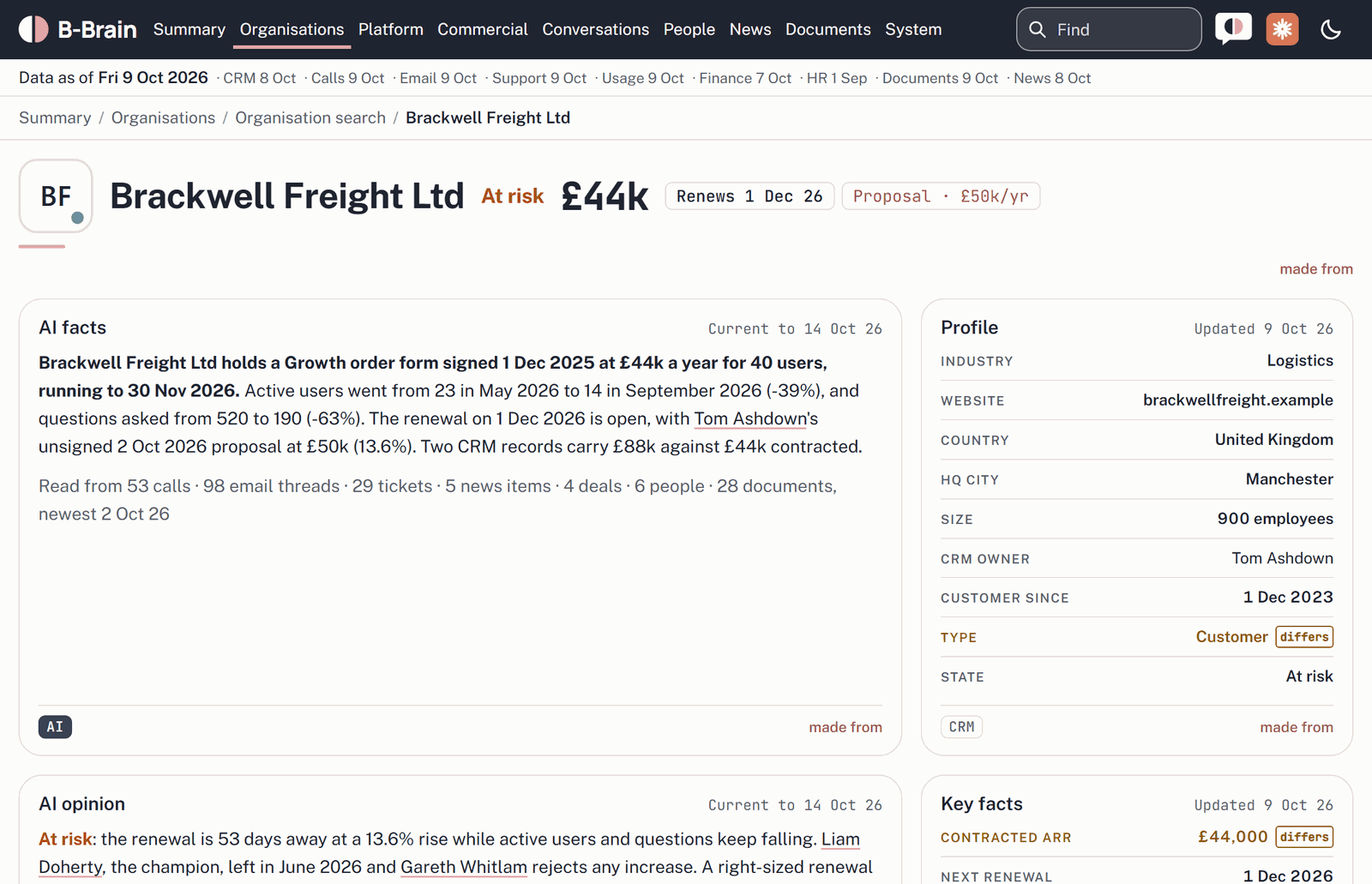Screen dimensions: 1372x884
Task: Go to Organisations breadcrumb link
Action: coord(163,117)
